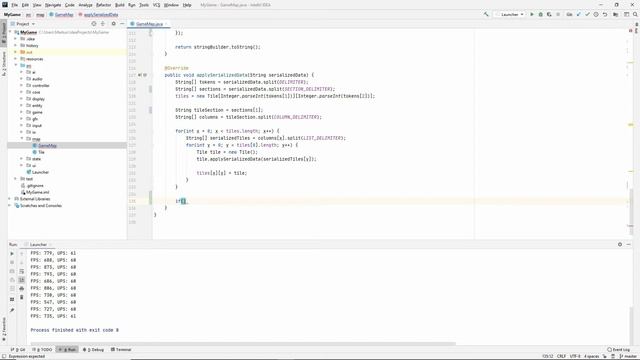Click the Git update project arrow icon
640x360 pixels.
(578, 14)
